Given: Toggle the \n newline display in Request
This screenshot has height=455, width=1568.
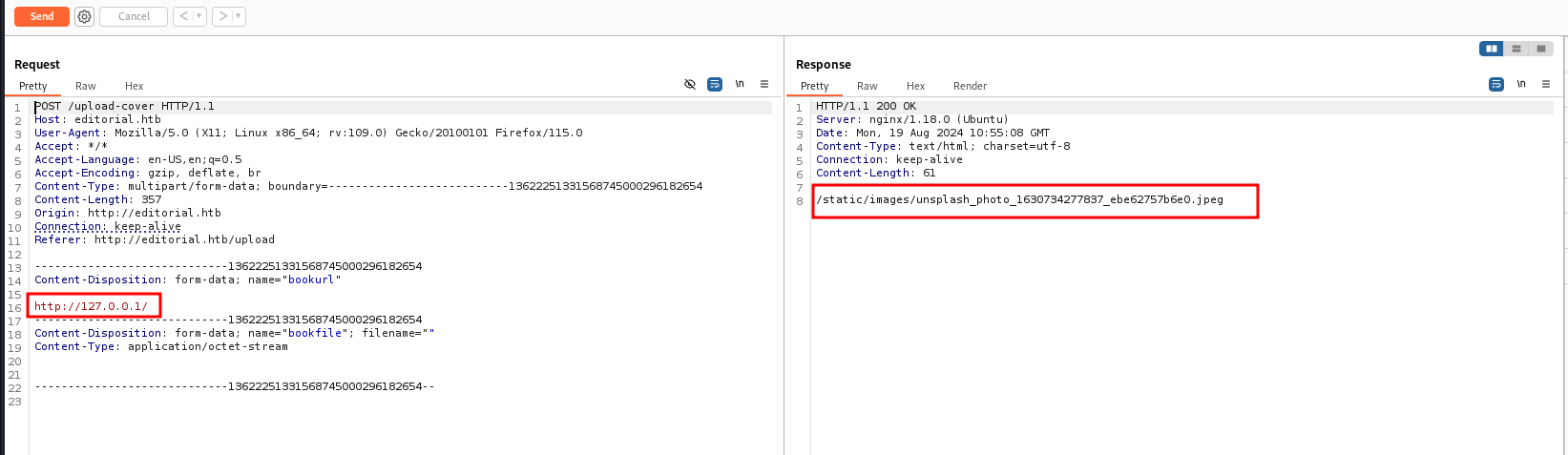Looking at the screenshot, I should coord(740,84).
